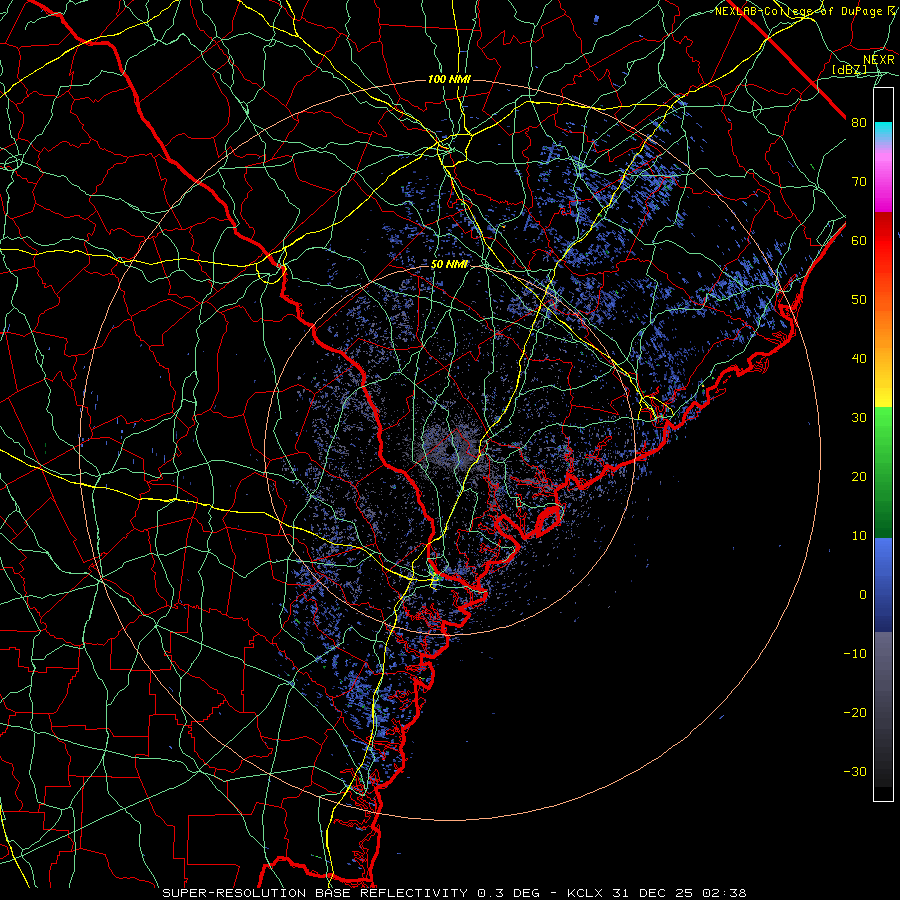The height and width of the screenshot is (900, 900).
Task: Click the 20 value on the dBZ scale
Action: coord(859,476)
